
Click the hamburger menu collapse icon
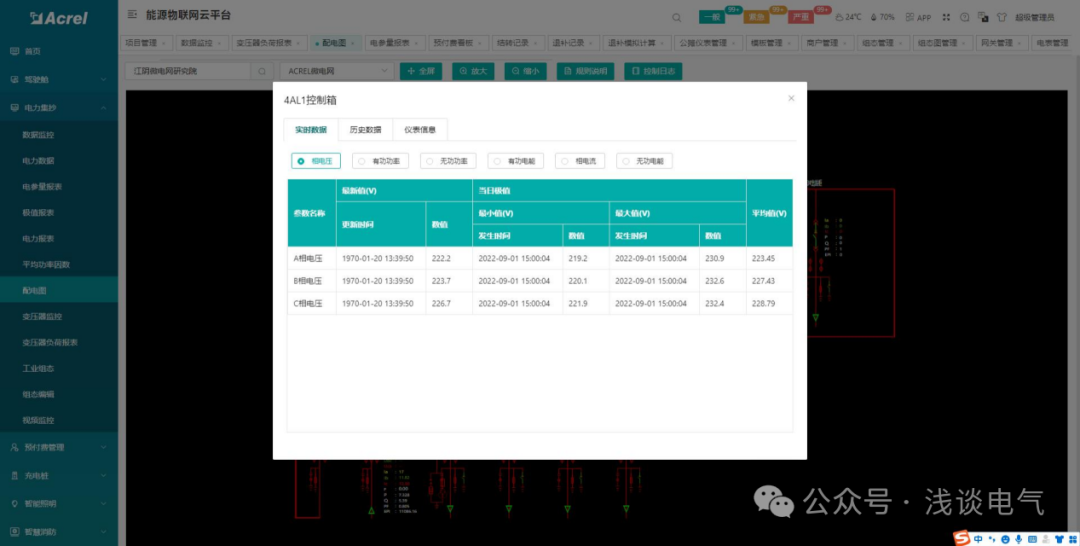click(x=132, y=14)
